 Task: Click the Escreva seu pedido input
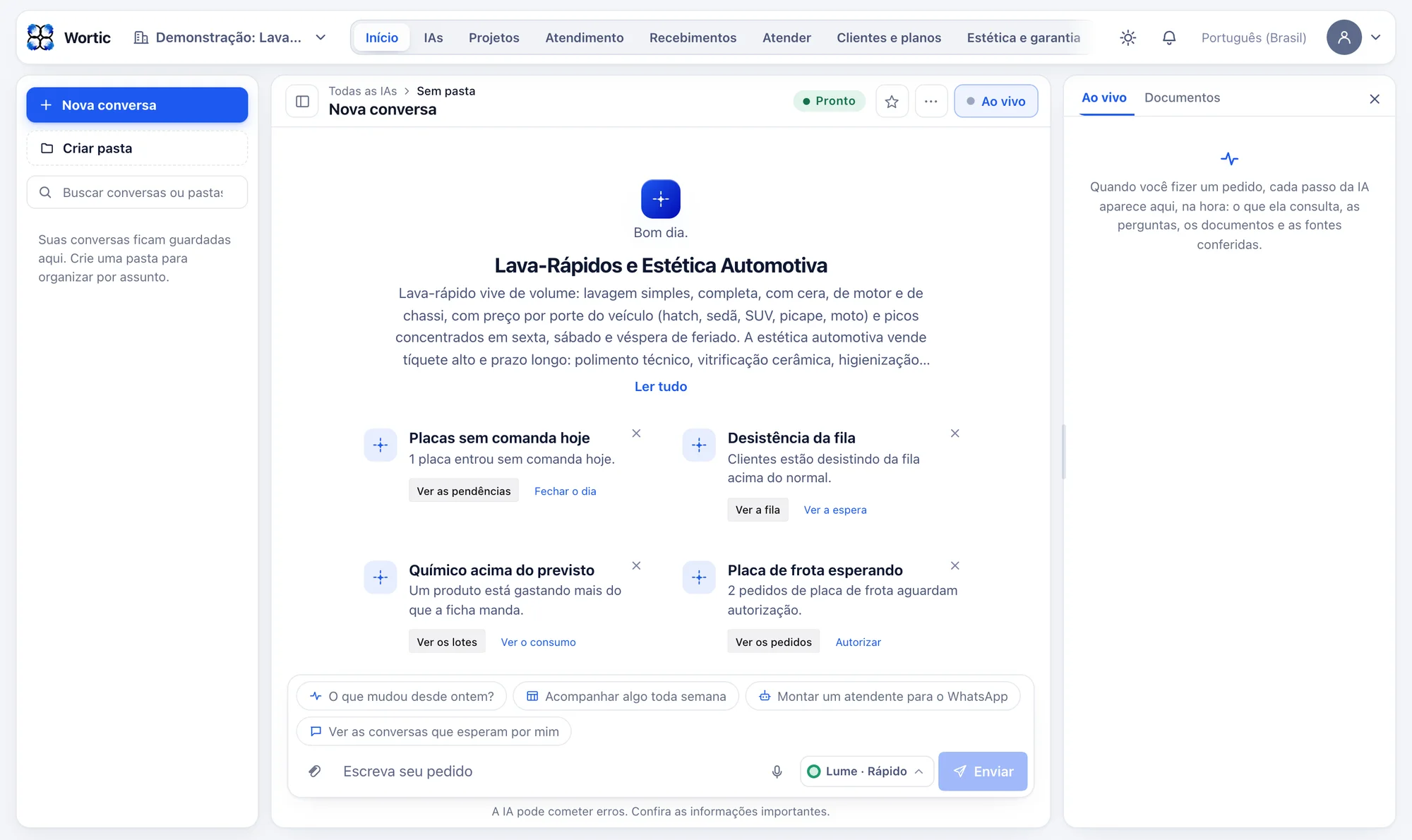549,771
